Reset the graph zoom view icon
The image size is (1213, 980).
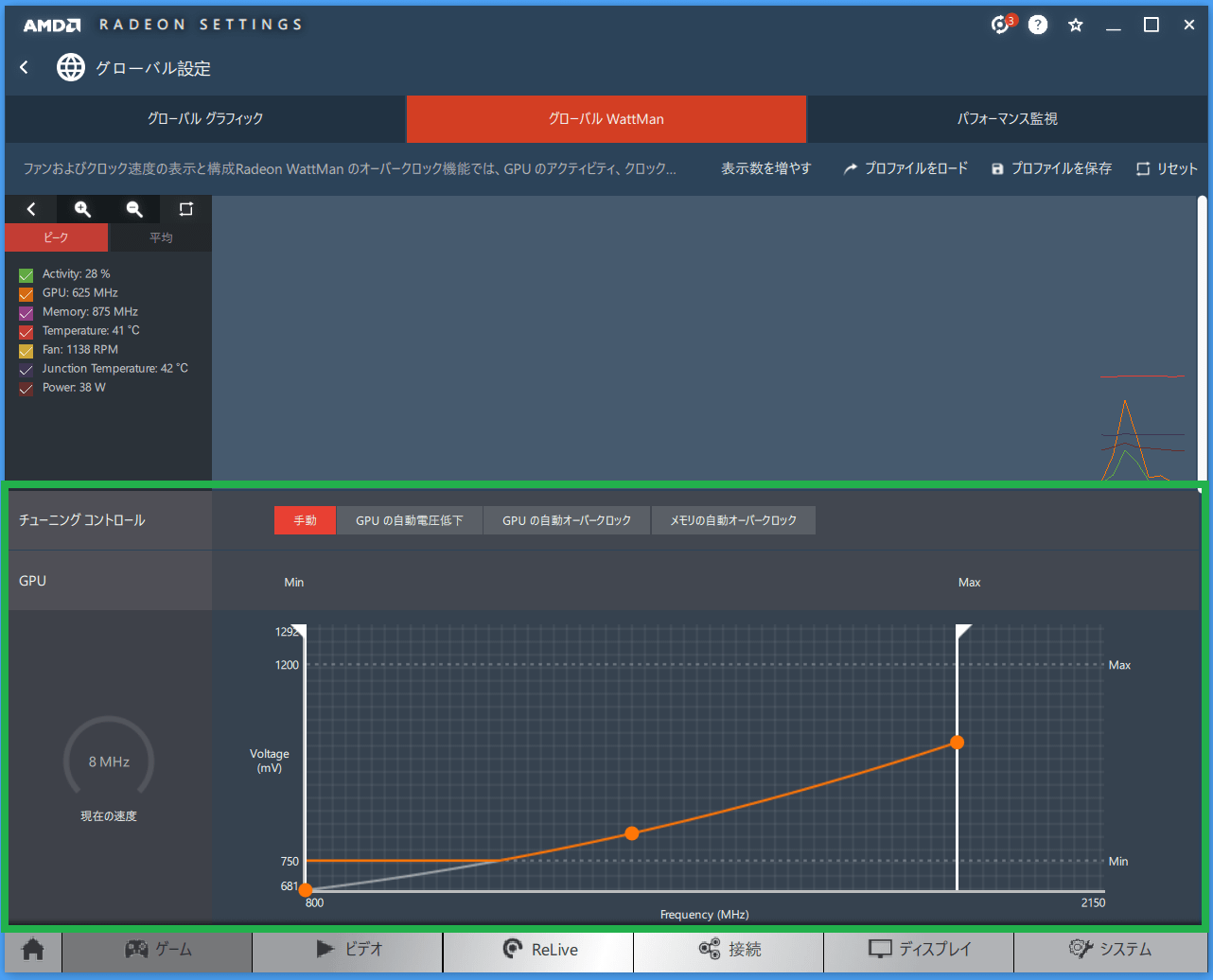[x=185, y=209]
